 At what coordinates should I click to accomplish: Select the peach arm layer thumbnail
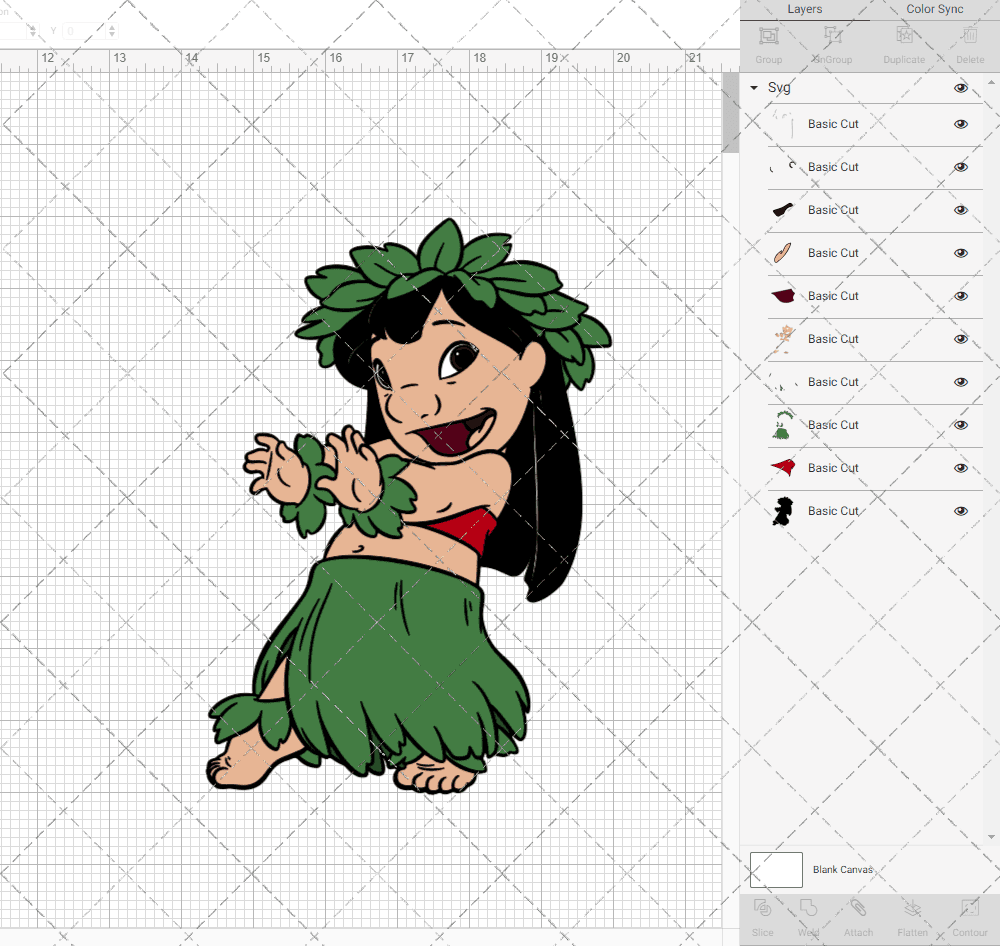(783, 253)
